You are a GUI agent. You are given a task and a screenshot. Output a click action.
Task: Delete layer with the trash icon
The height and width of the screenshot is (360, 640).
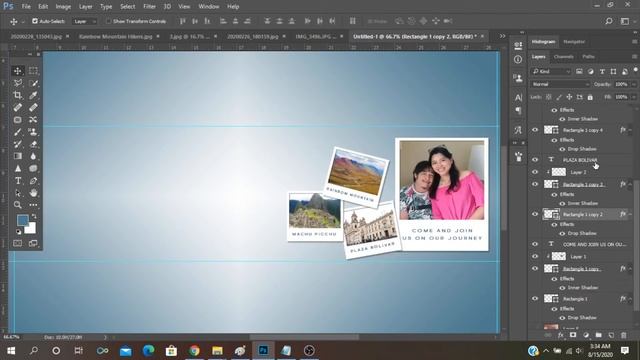(624, 335)
